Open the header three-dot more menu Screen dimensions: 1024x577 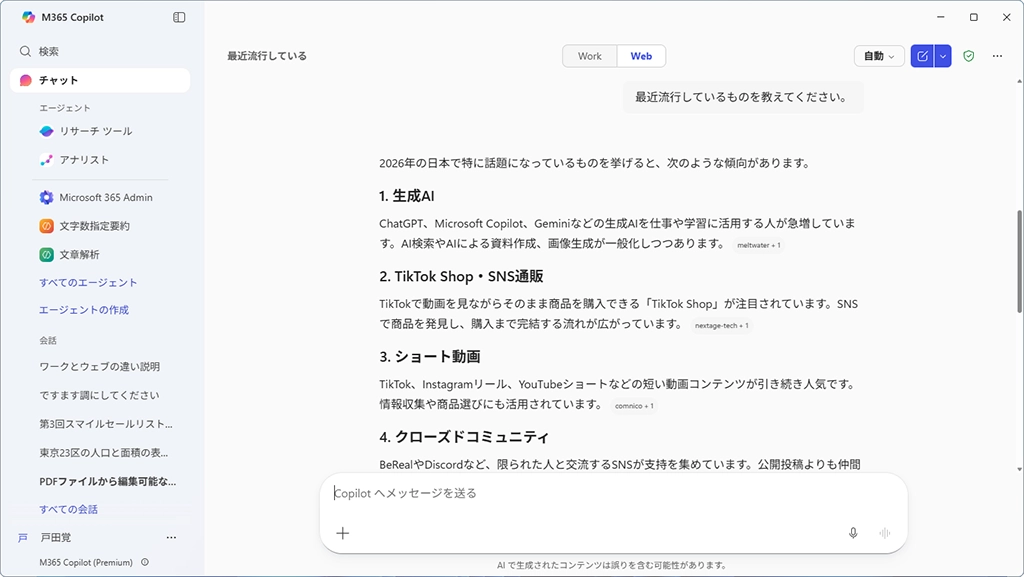(x=997, y=56)
